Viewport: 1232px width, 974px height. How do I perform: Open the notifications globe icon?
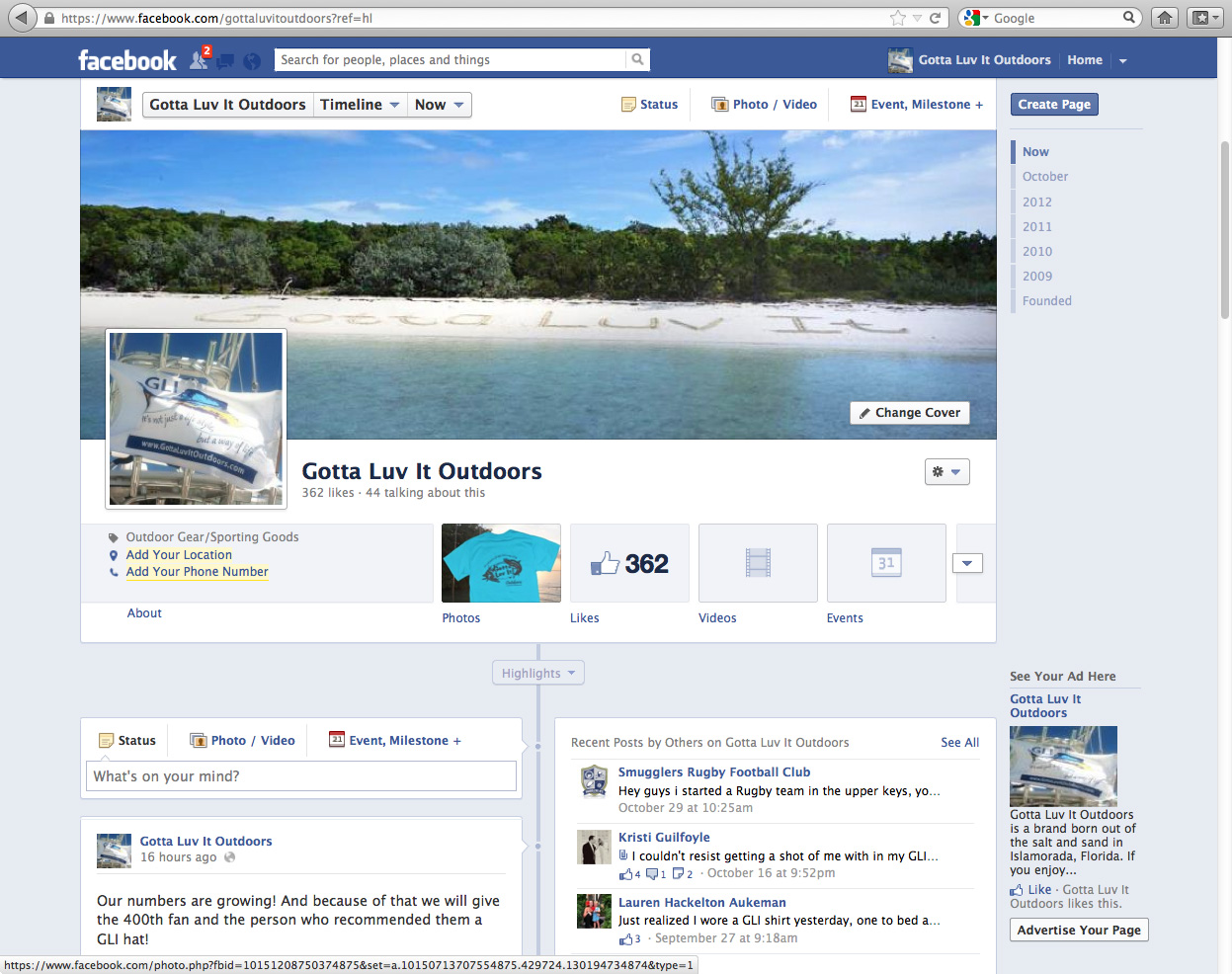[x=252, y=61]
